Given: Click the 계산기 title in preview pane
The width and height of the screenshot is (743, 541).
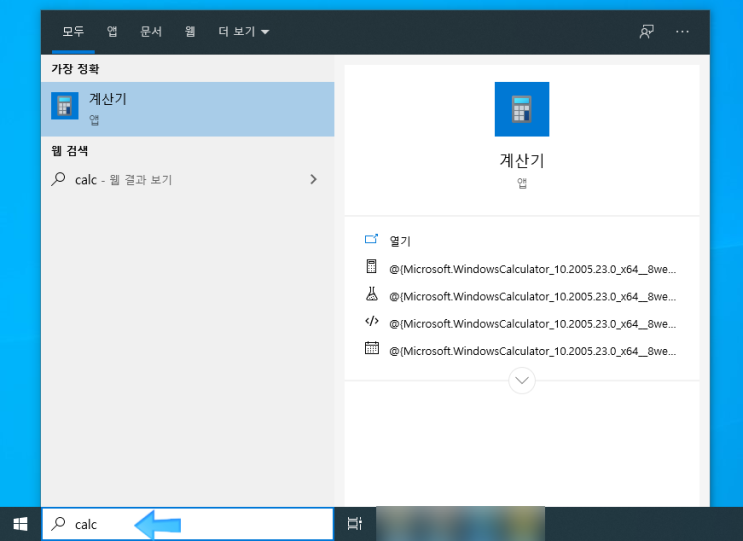Looking at the screenshot, I should coord(522,161).
